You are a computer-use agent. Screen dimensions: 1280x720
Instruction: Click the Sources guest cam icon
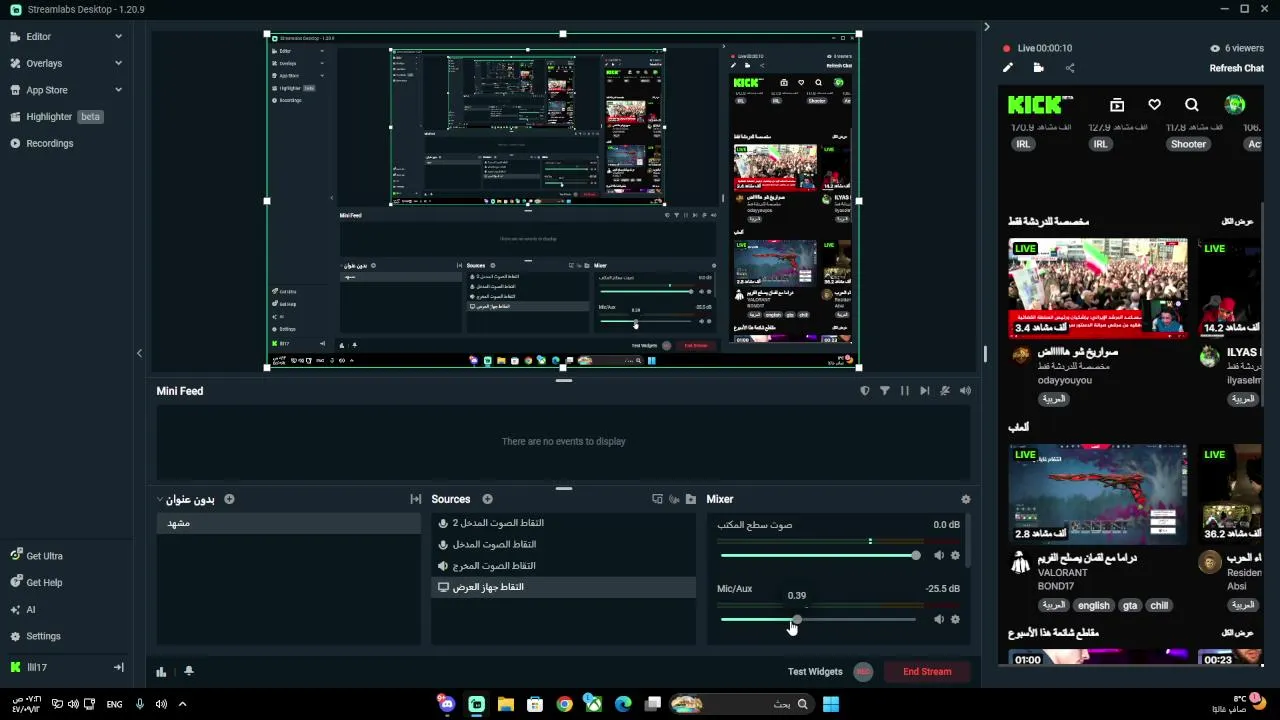coord(674,499)
